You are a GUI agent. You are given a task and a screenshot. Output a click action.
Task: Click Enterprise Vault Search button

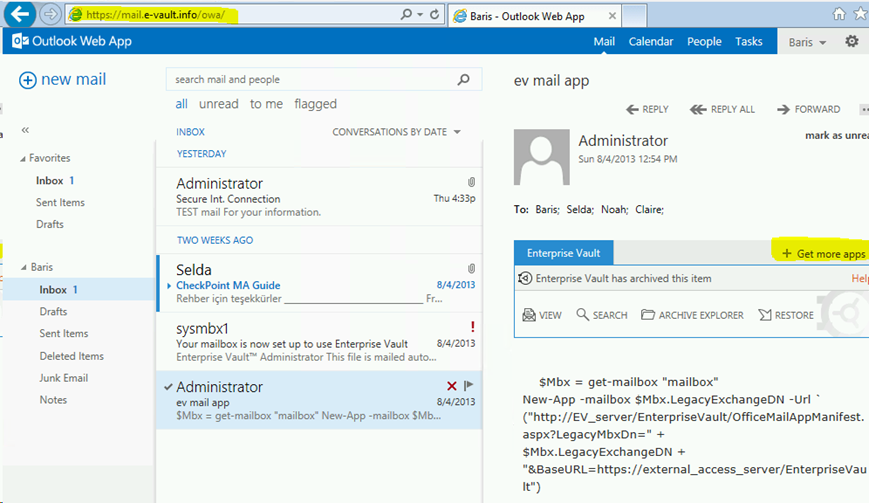coord(602,315)
